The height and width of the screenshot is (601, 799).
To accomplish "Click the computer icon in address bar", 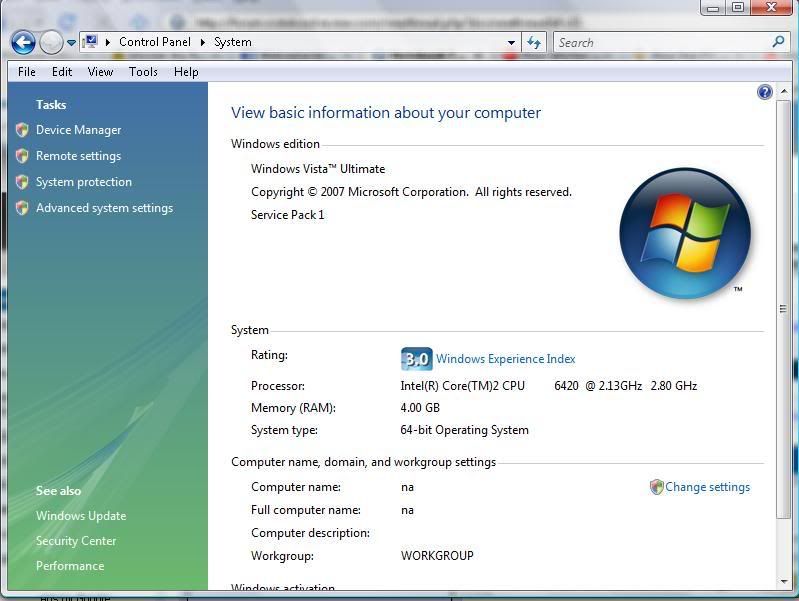I will tap(91, 42).
